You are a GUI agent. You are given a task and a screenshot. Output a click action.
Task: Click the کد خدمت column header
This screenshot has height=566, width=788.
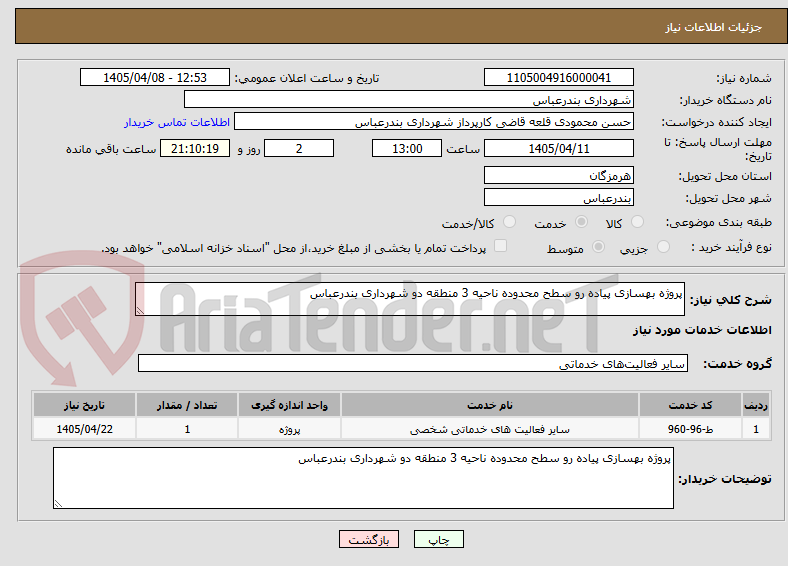[x=691, y=405]
